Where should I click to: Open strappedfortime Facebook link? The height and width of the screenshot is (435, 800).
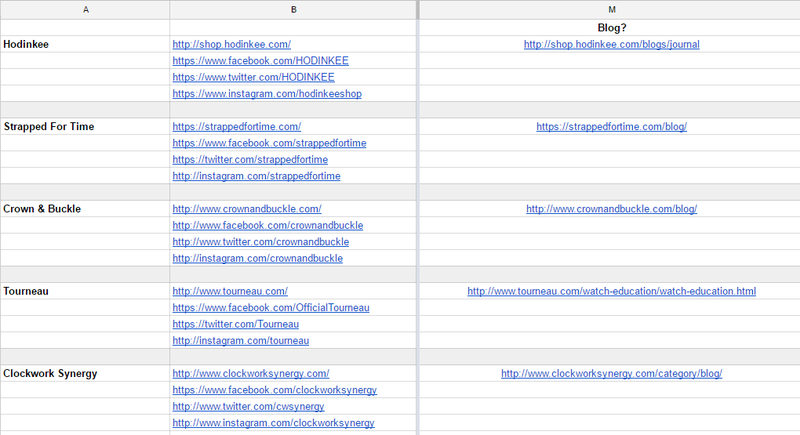(x=269, y=143)
